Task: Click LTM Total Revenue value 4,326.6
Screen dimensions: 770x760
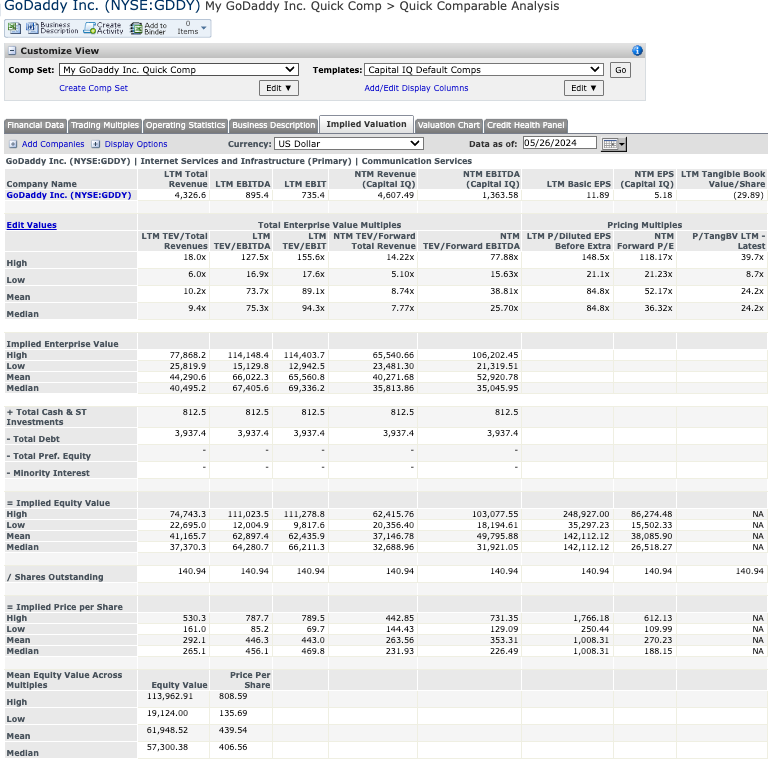Action: (x=190, y=195)
